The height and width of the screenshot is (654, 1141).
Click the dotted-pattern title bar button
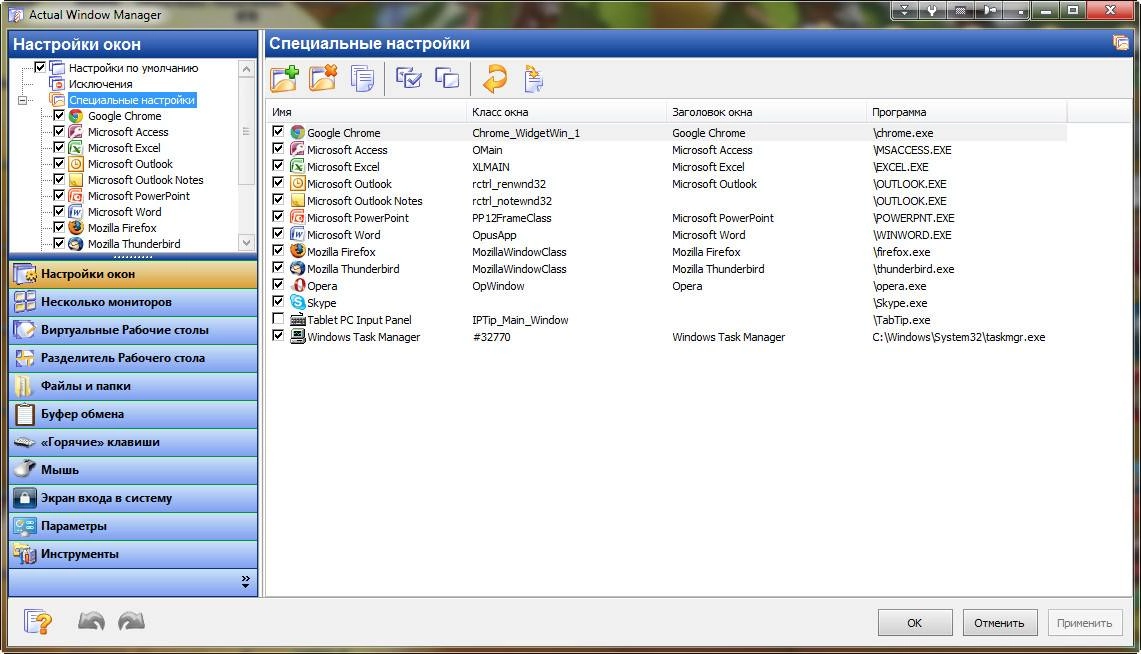click(x=961, y=10)
